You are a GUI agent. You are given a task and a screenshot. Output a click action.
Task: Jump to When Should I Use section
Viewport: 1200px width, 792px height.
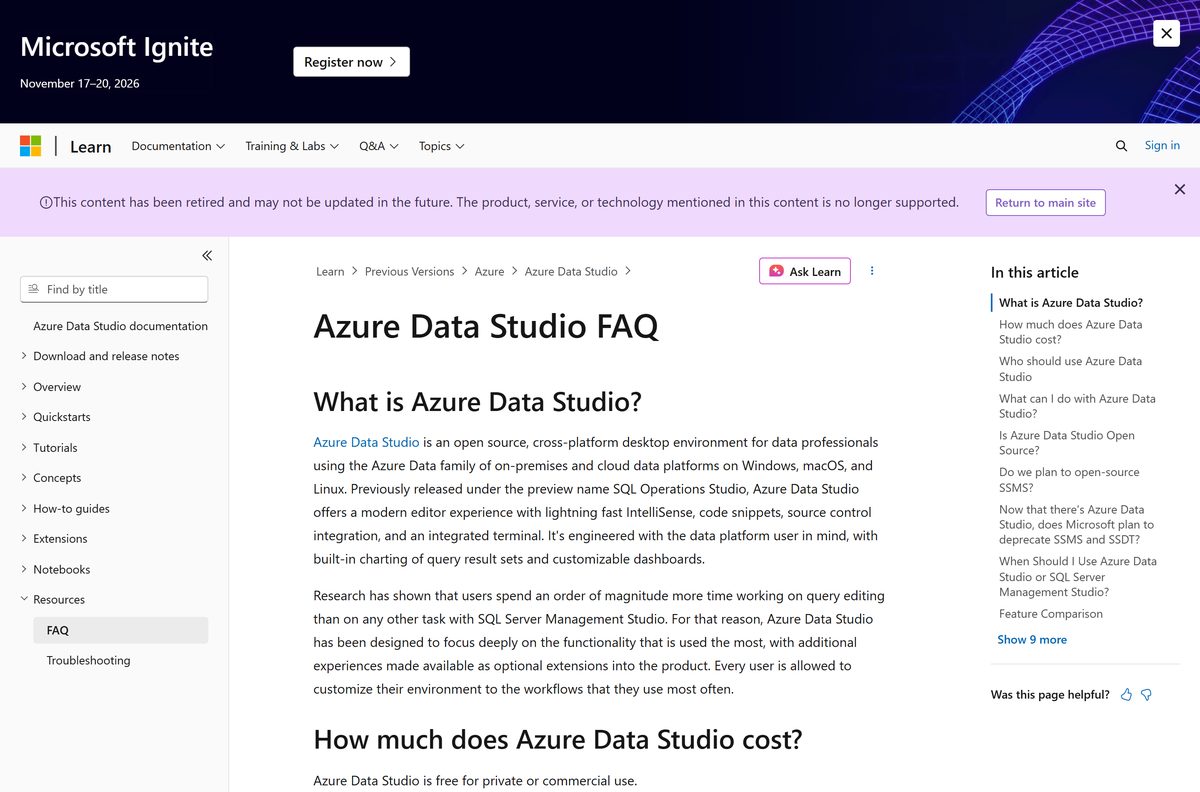1078,577
